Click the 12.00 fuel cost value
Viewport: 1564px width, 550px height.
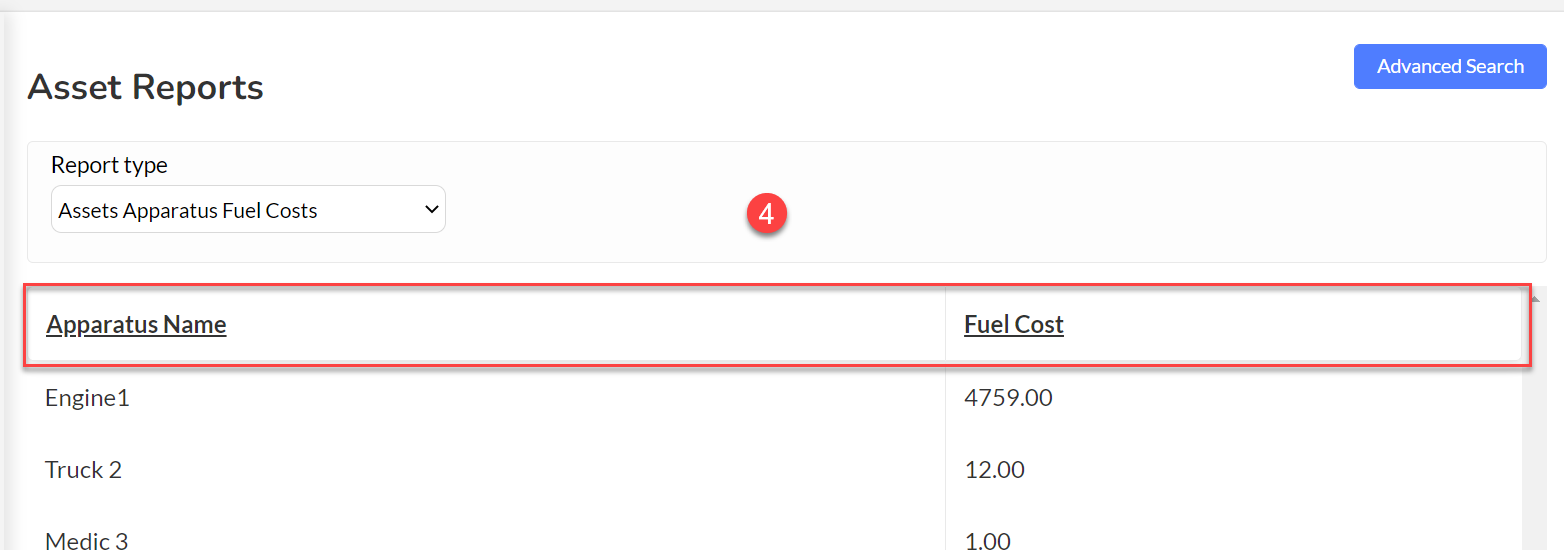pos(994,469)
